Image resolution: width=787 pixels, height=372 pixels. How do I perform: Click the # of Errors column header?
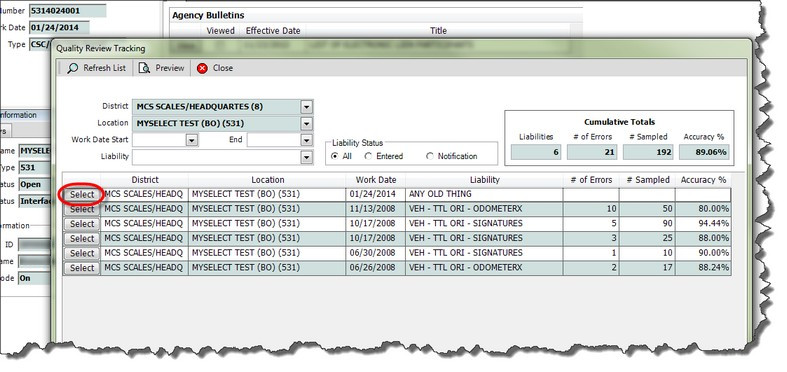click(x=591, y=180)
